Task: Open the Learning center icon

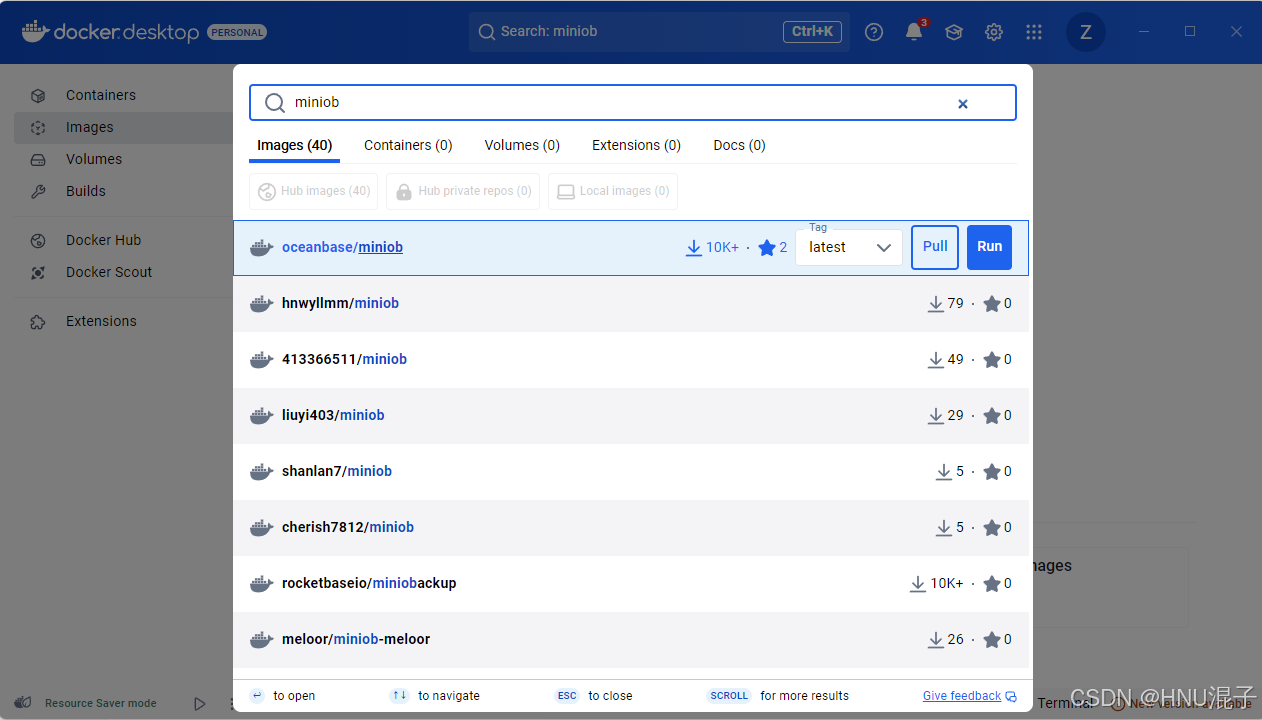Action: 953,31
